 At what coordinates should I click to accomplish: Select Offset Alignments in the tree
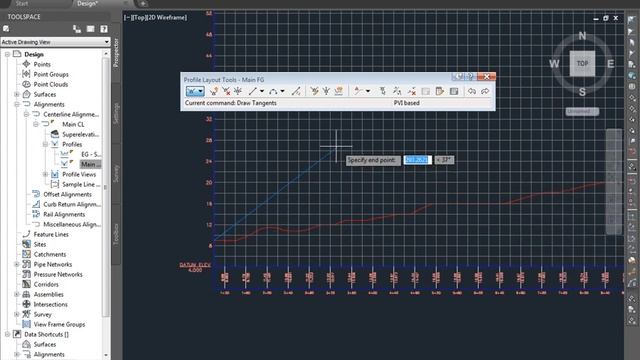[x=67, y=194]
